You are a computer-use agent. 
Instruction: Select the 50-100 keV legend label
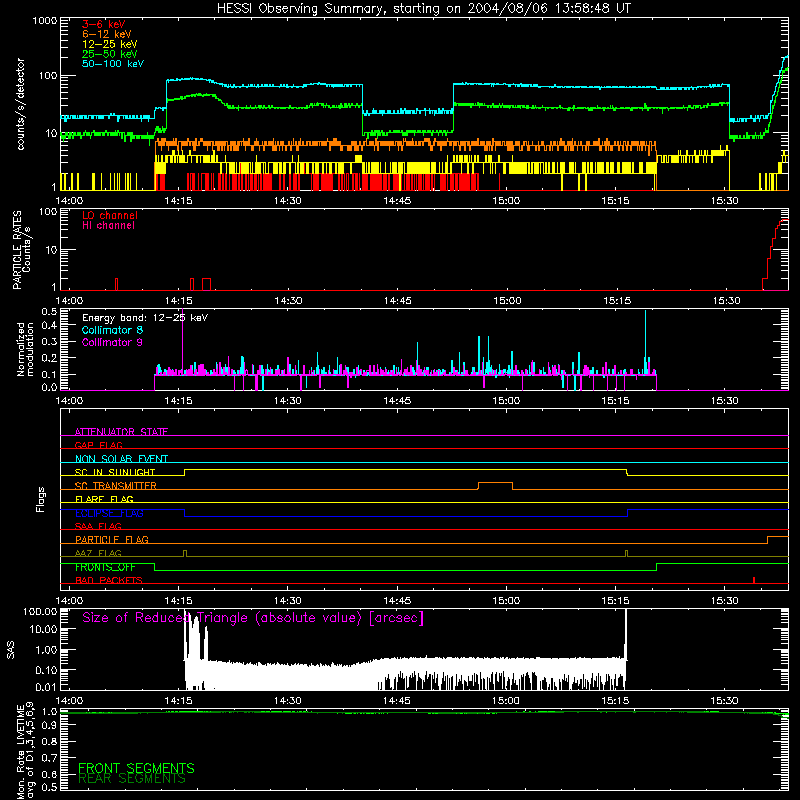point(113,64)
